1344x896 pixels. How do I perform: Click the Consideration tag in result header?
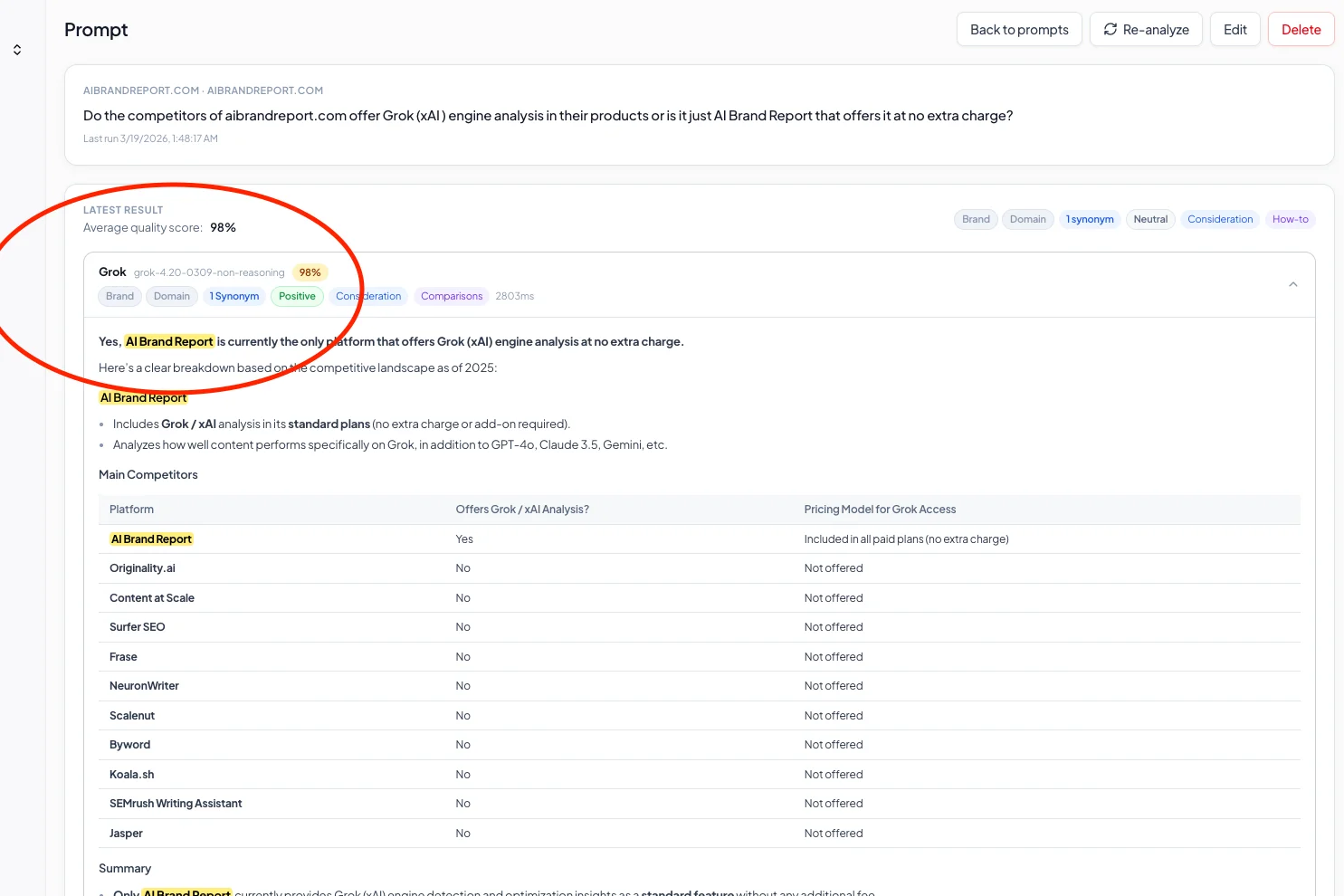point(1220,219)
